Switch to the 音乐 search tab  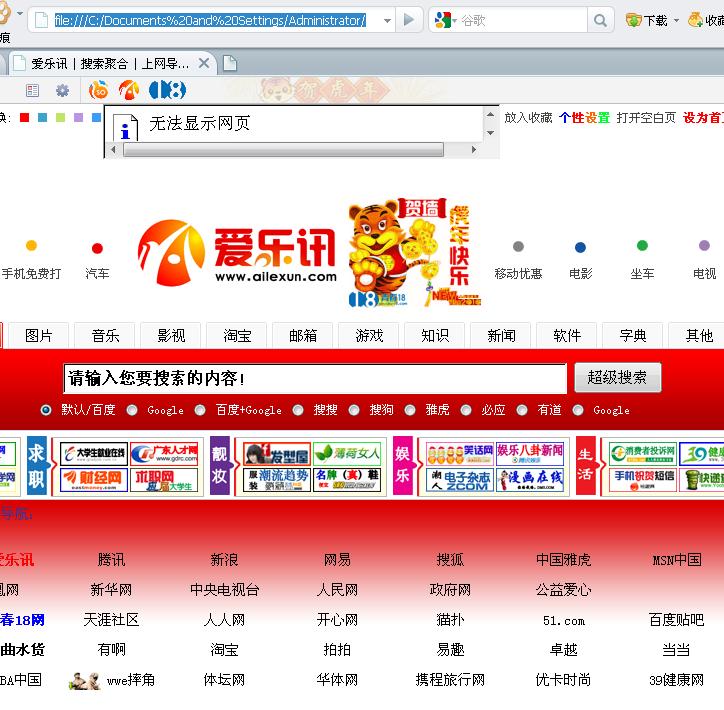105,336
